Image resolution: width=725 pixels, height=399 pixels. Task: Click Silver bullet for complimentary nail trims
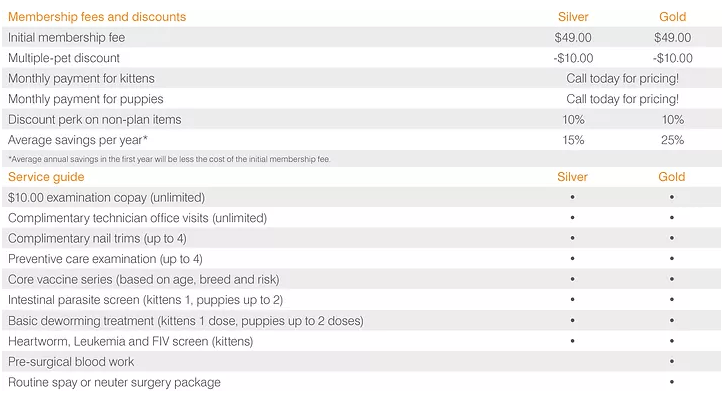[x=572, y=238]
